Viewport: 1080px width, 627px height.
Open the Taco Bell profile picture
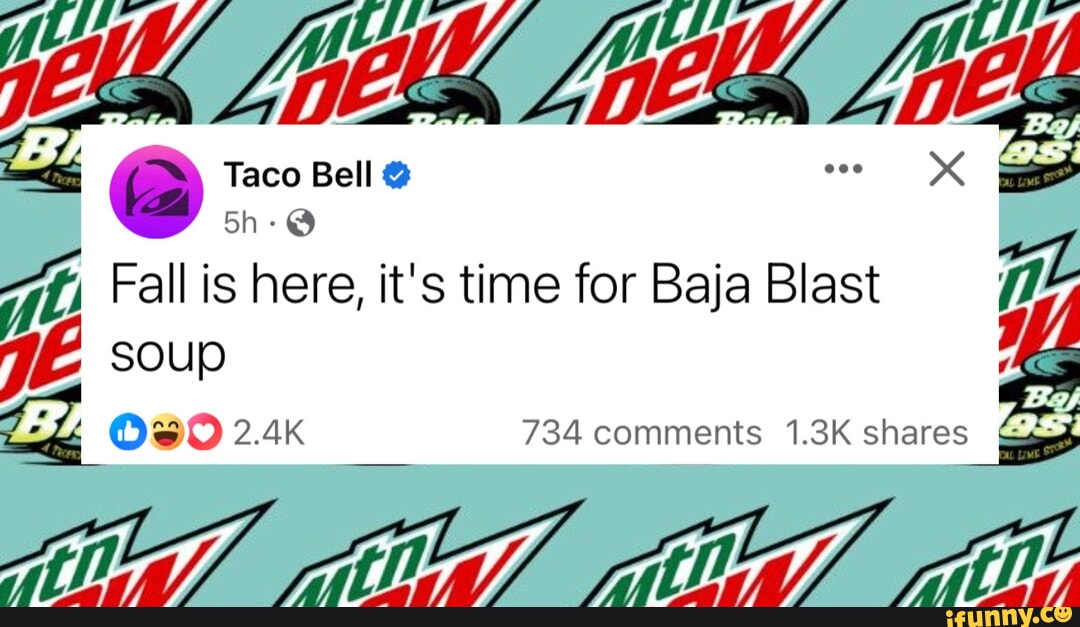click(156, 191)
